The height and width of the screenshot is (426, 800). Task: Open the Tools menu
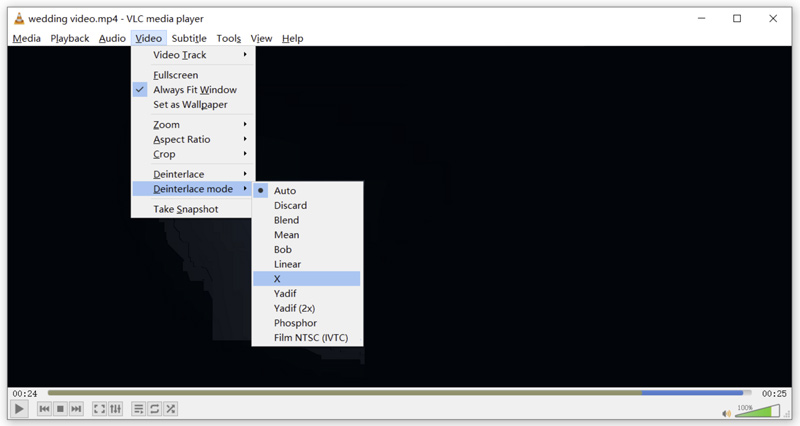[x=229, y=38]
